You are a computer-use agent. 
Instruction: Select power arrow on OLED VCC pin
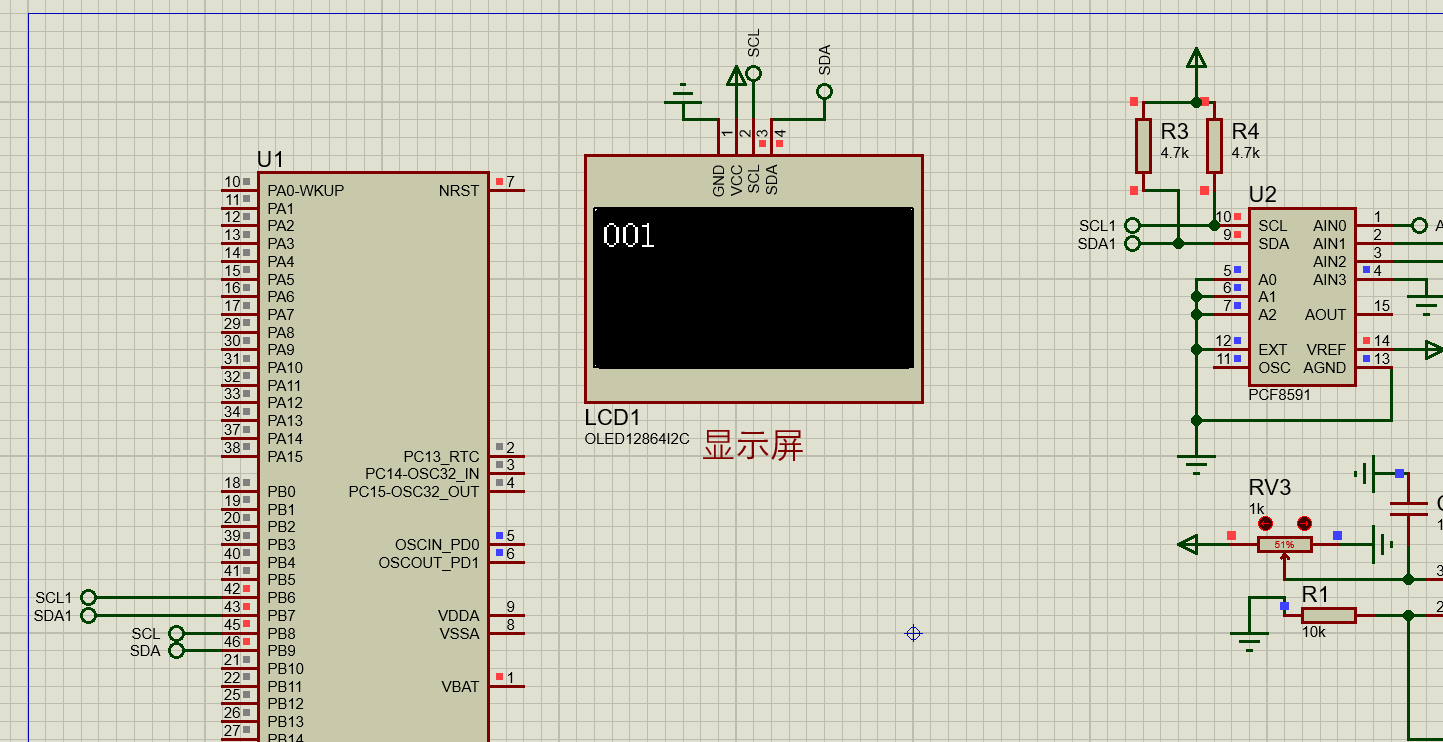point(736,76)
